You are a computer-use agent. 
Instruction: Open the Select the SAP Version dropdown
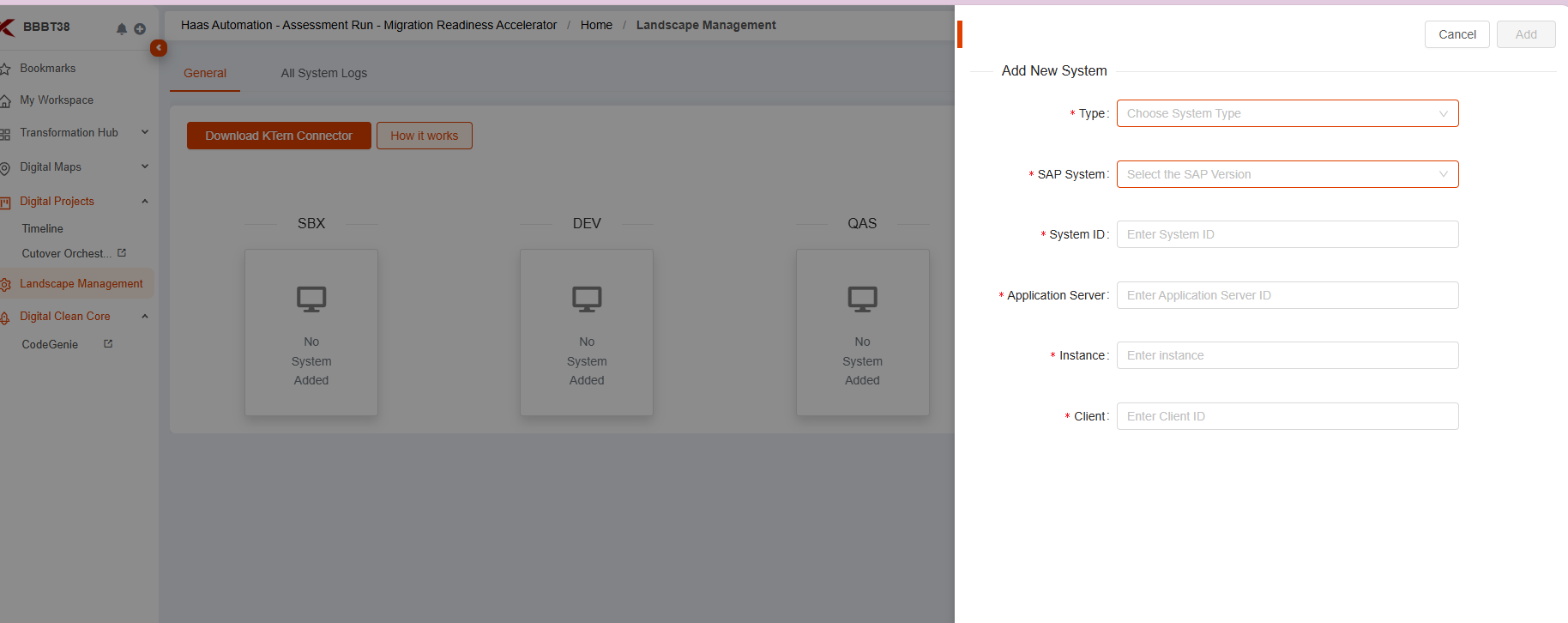pyautogui.click(x=1287, y=174)
